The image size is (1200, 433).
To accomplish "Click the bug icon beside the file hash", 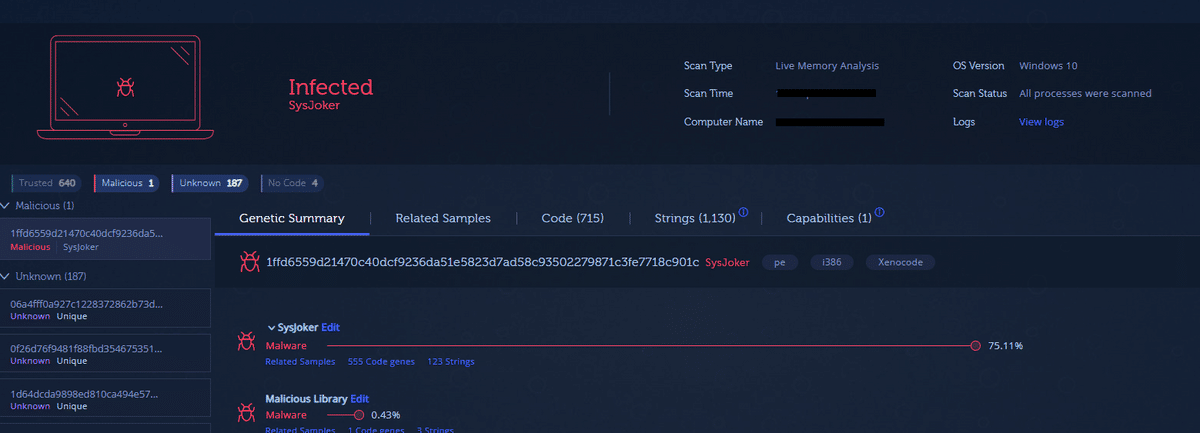I will tap(249, 262).
